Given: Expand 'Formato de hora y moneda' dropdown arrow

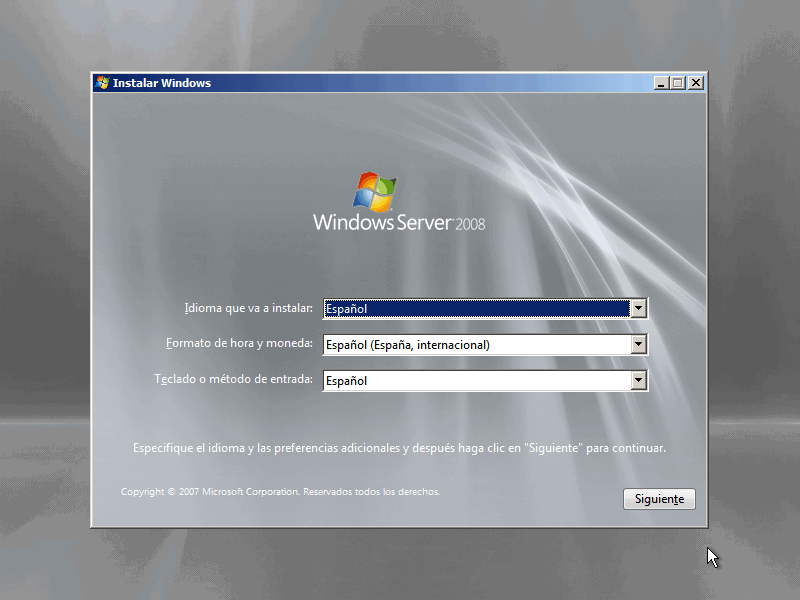Looking at the screenshot, I should click(x=638, y=344).
